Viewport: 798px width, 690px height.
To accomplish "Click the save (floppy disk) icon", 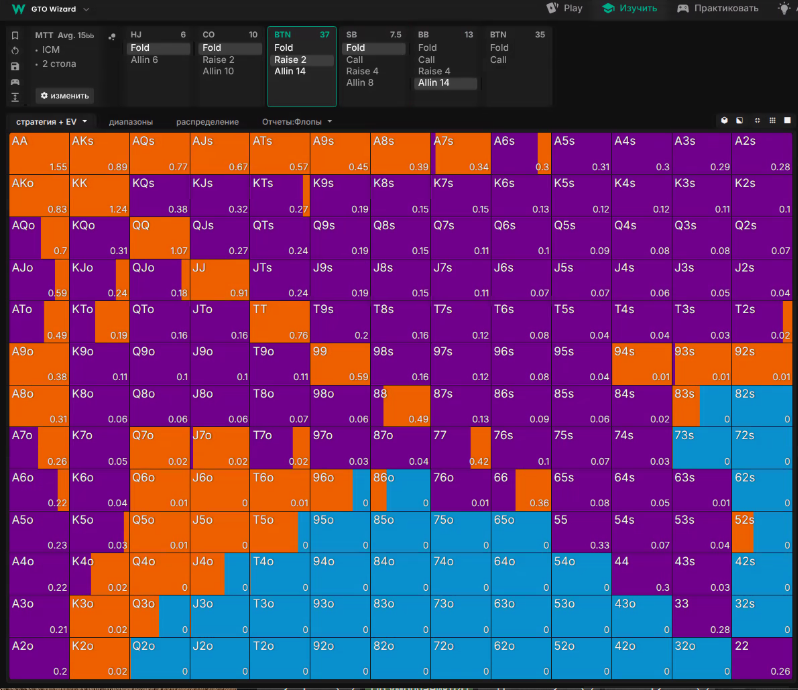I will tap(15, 66).
